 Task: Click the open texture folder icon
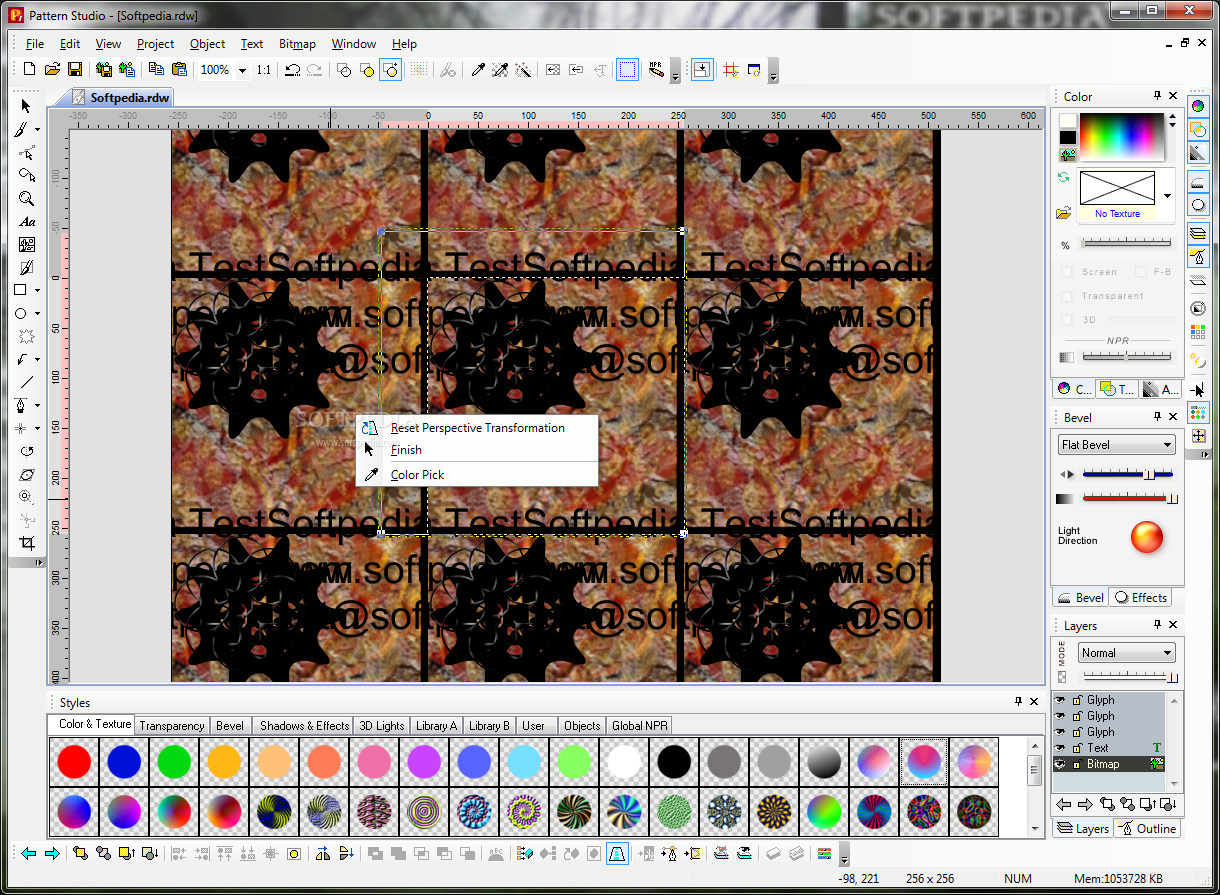pyautogui.click(x=1065, y=212)
